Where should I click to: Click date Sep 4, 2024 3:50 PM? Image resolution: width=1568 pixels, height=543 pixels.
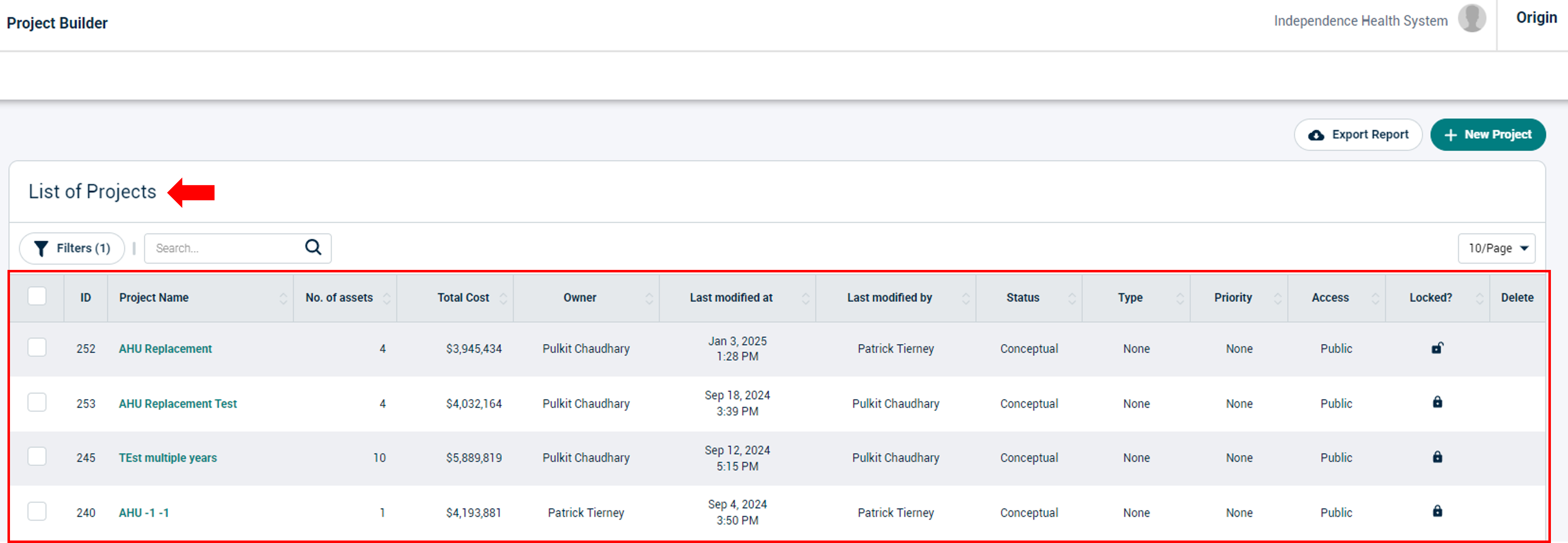737,512
